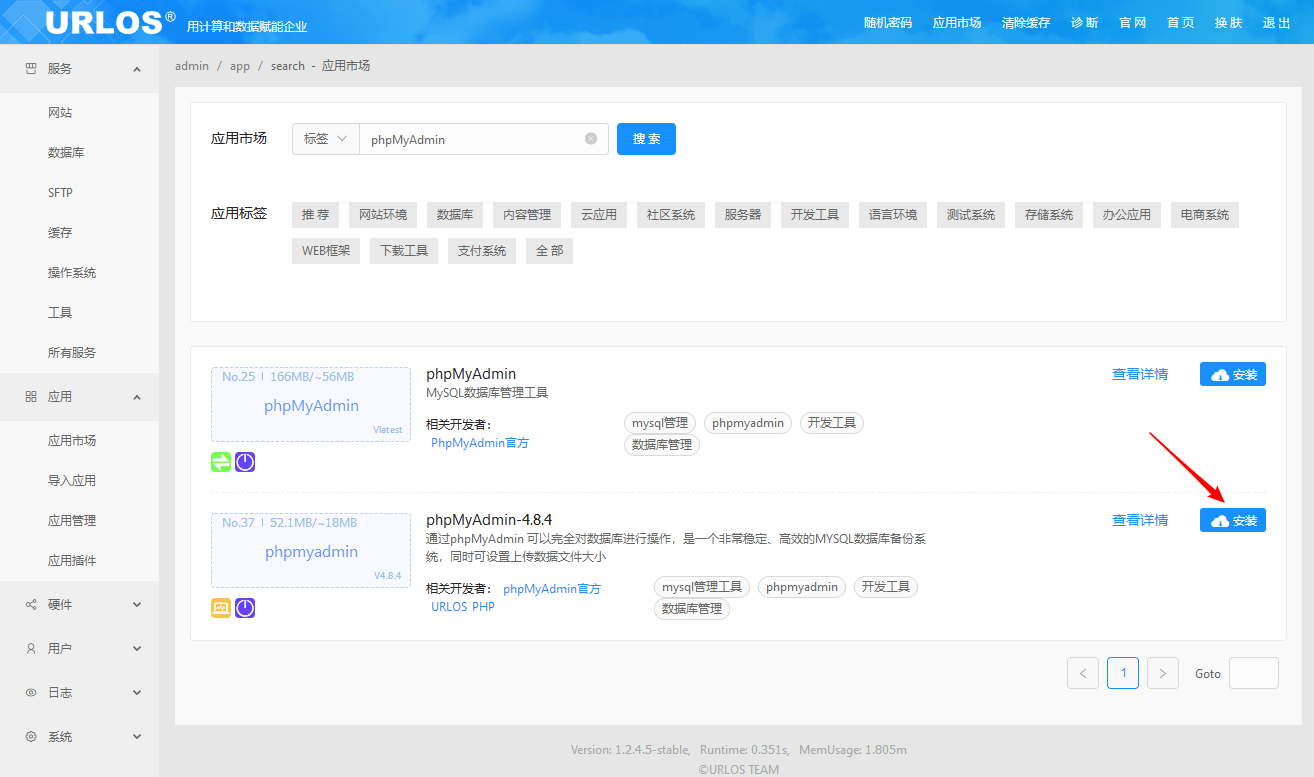Click the yellow icon under phpmyadmin V4.8.4 card
The width and height of the screenshot is (1314, 777).
point(221,608)
